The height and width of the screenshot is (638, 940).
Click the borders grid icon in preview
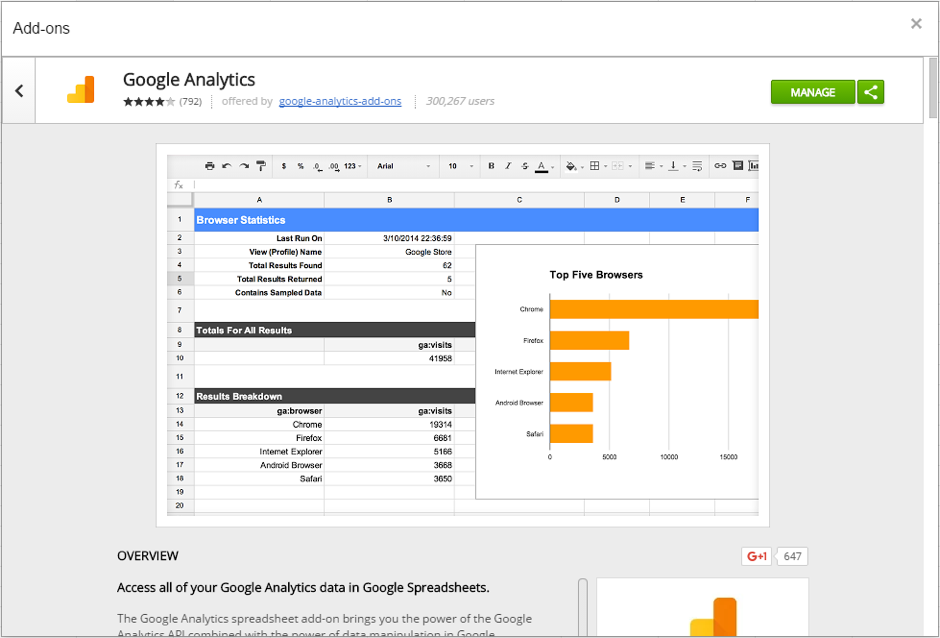(x=595, y=166)
